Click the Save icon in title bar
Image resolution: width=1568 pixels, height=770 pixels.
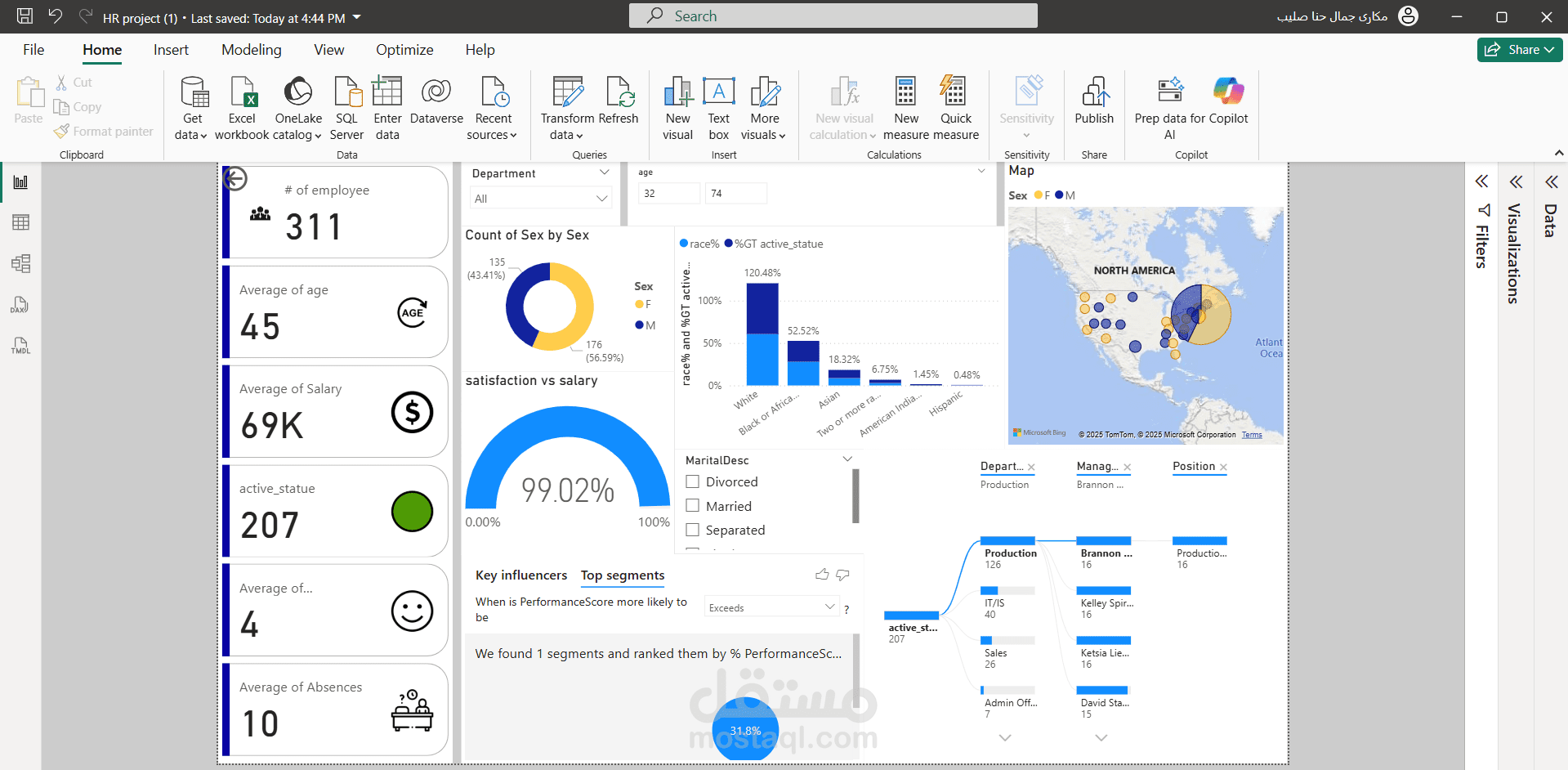click(x=25, y=16)
